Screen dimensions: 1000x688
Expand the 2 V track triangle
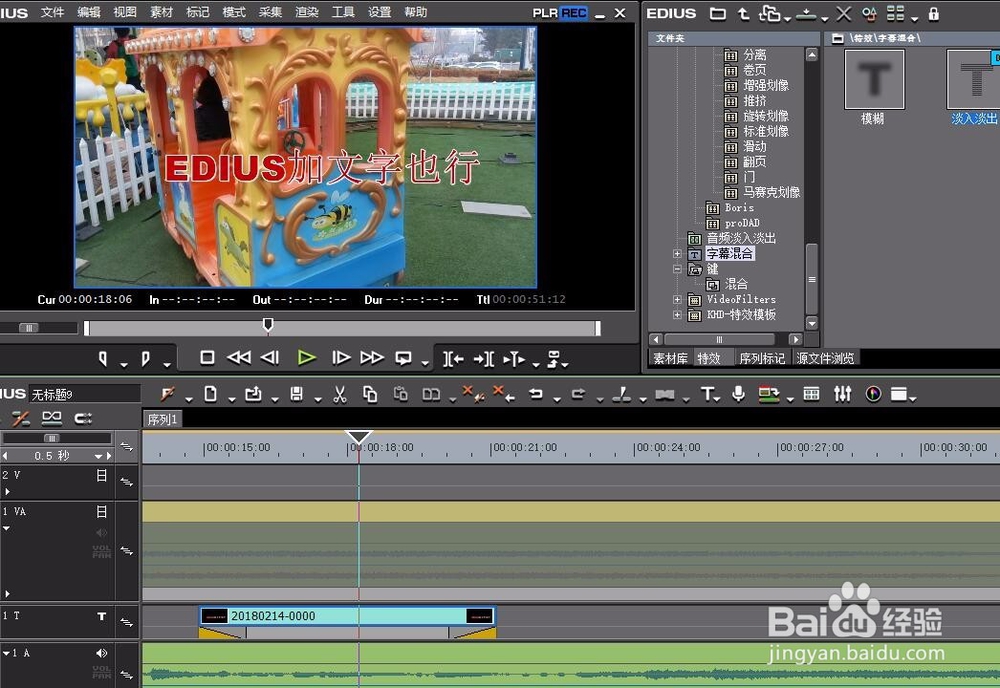click(7, 492)
